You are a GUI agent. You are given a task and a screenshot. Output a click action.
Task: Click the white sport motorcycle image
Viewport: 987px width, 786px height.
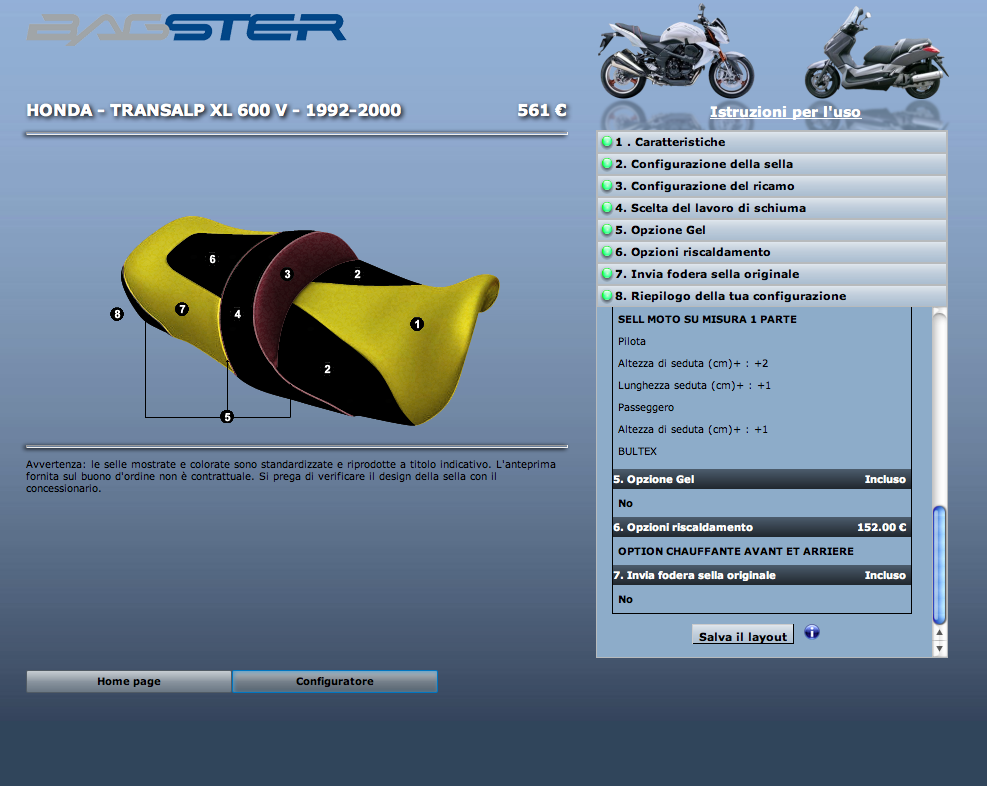(x=675, y=52)
